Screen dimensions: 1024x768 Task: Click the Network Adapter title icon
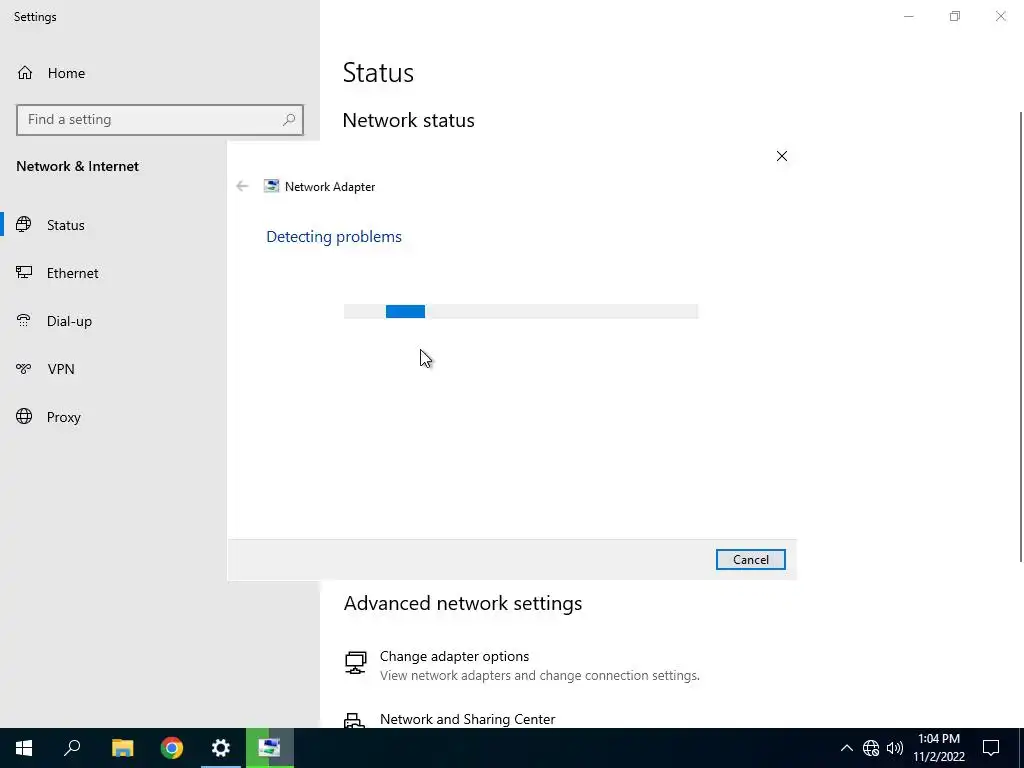pyautogui.click(x=271, y=186)
